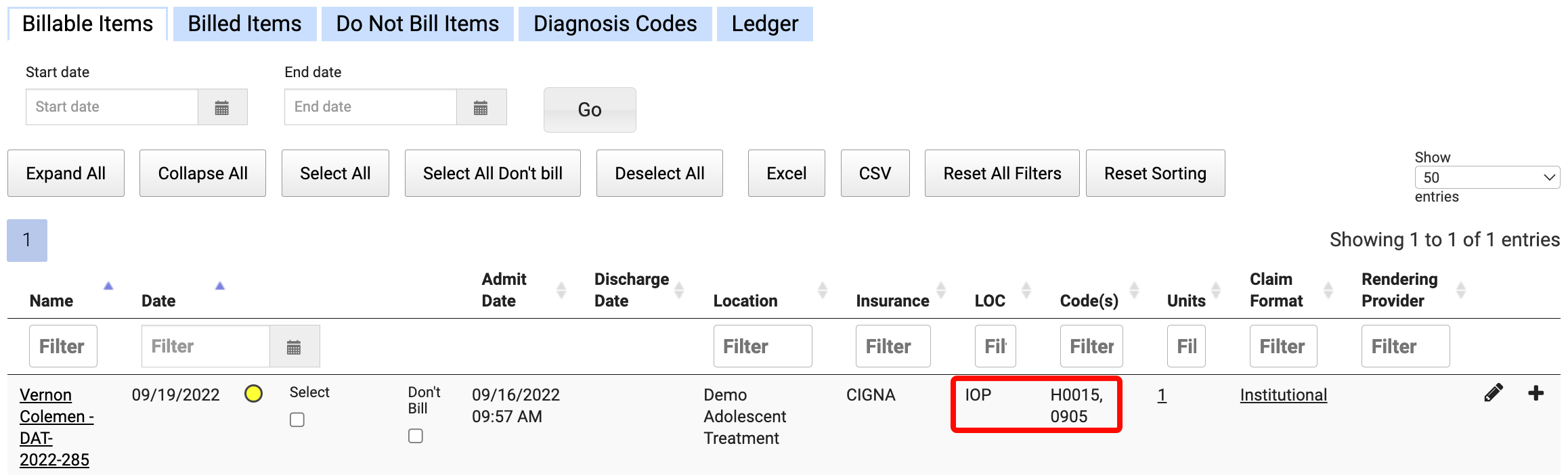Export the table using the Excel button
This screenshot has width=1568, height=475.
[x=786, y=174]
